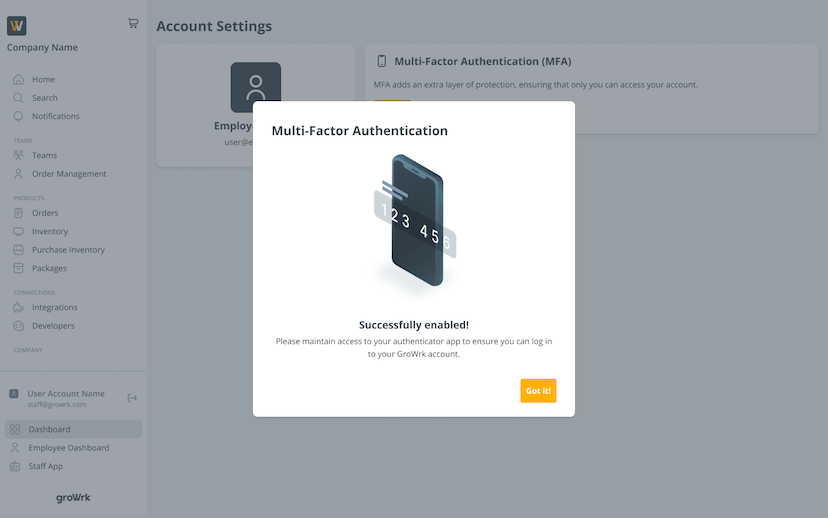
Task: Click the Integrations link icon
Action: pyautogui.click(x=18, y=307)
